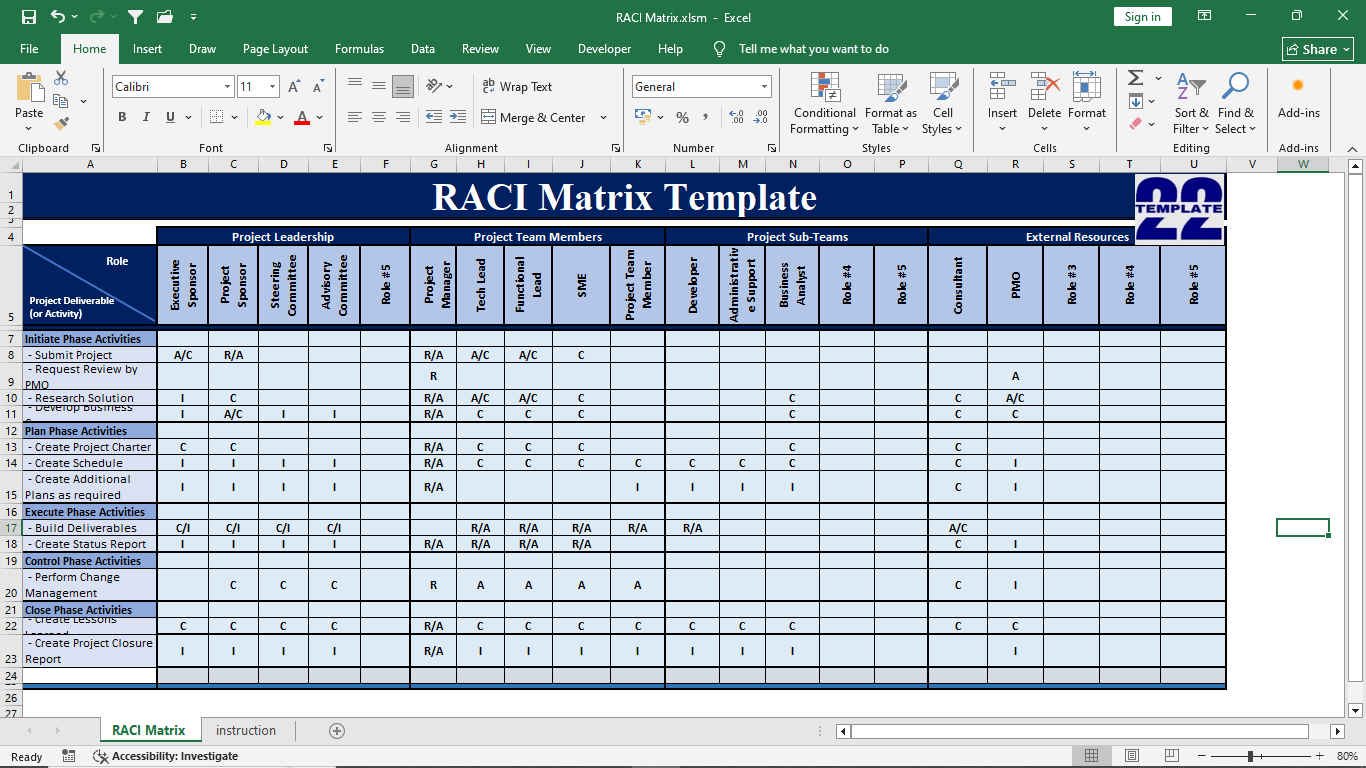Click the Sign in button
This screenshot has width=1366, height=768.
click(x=1142, y=17)
